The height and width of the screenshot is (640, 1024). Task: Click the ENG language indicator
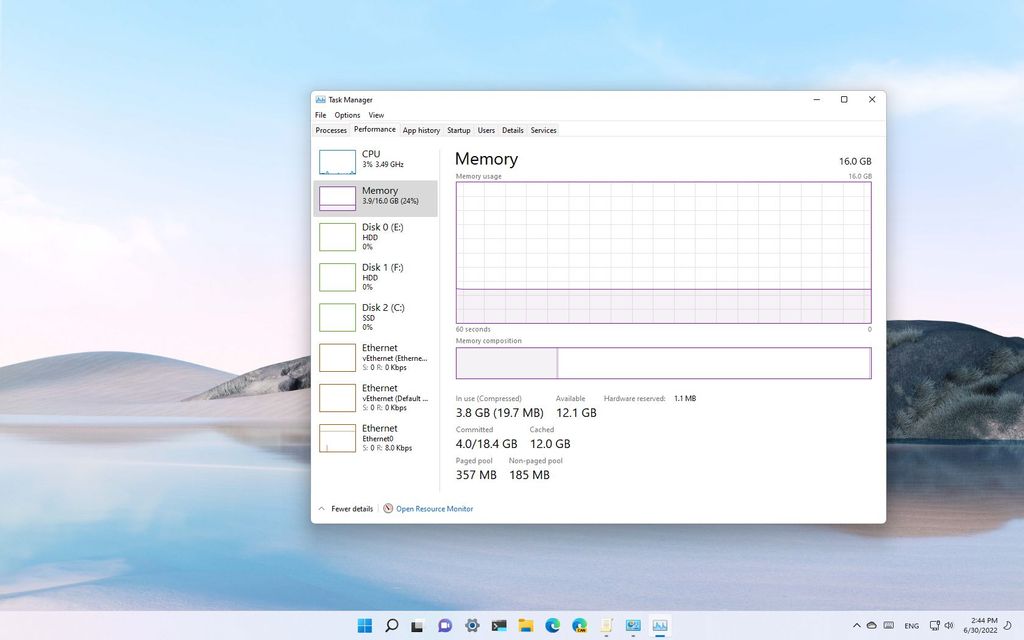[x=911, y=625]
